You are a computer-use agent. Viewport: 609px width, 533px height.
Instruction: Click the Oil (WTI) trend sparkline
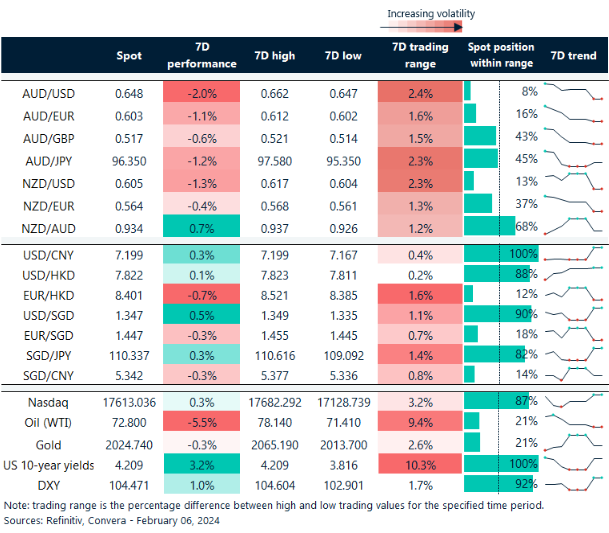click(573, 421)
